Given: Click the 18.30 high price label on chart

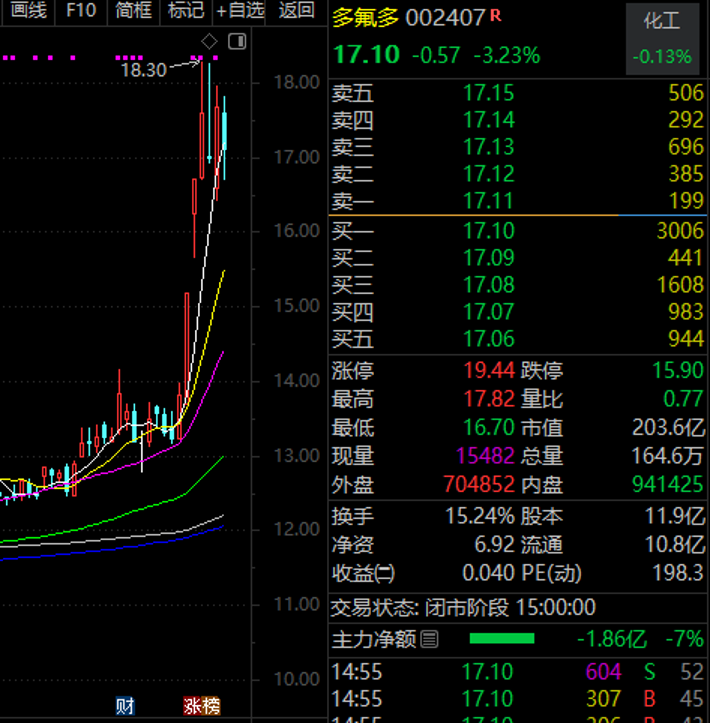Looking at the screenshot, I should [x=143, y=70].
